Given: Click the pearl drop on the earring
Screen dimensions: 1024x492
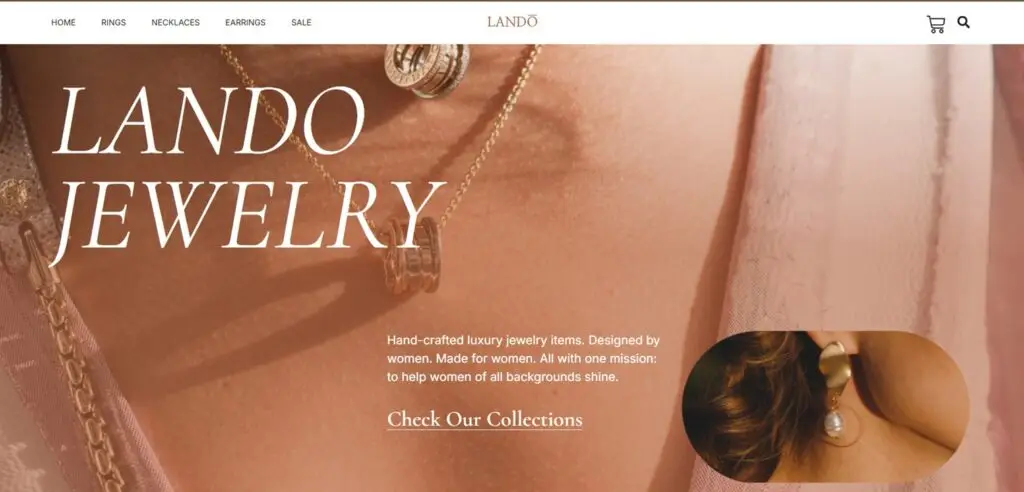Looking at the screenshot, I should pos(834,423).
